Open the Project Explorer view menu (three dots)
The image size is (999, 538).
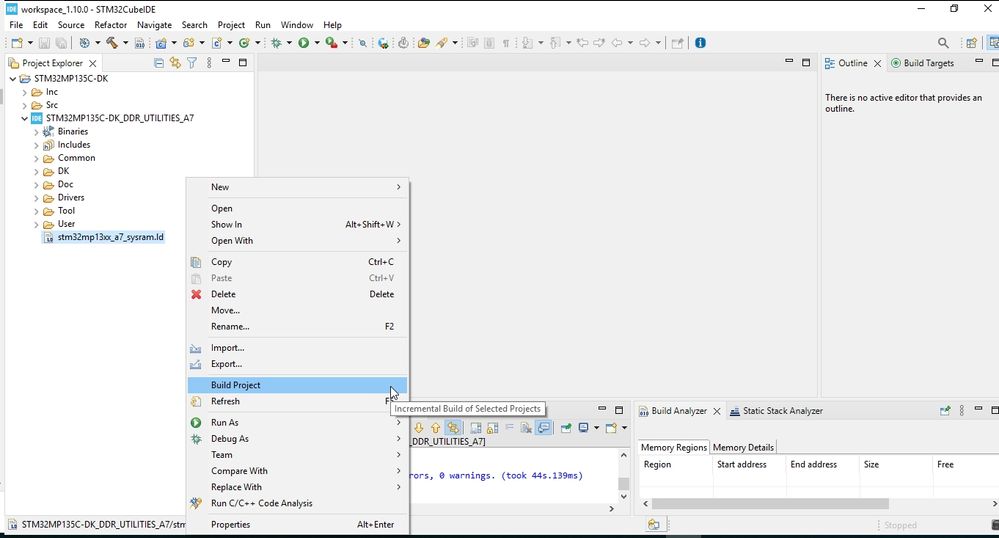[x=209, y=62]
